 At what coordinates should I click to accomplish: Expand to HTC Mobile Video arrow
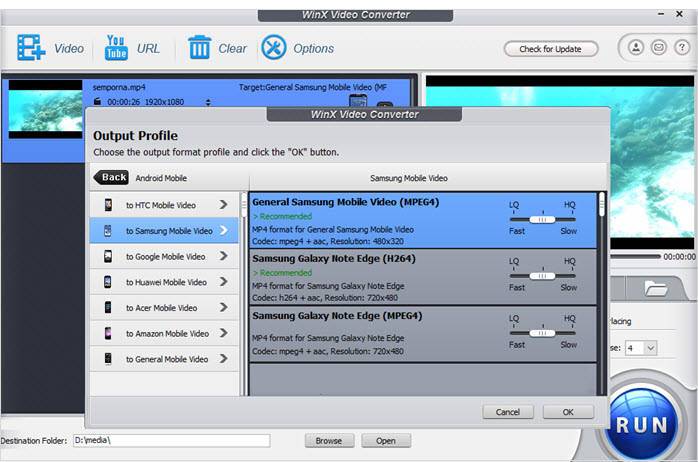tap(223, 205)
